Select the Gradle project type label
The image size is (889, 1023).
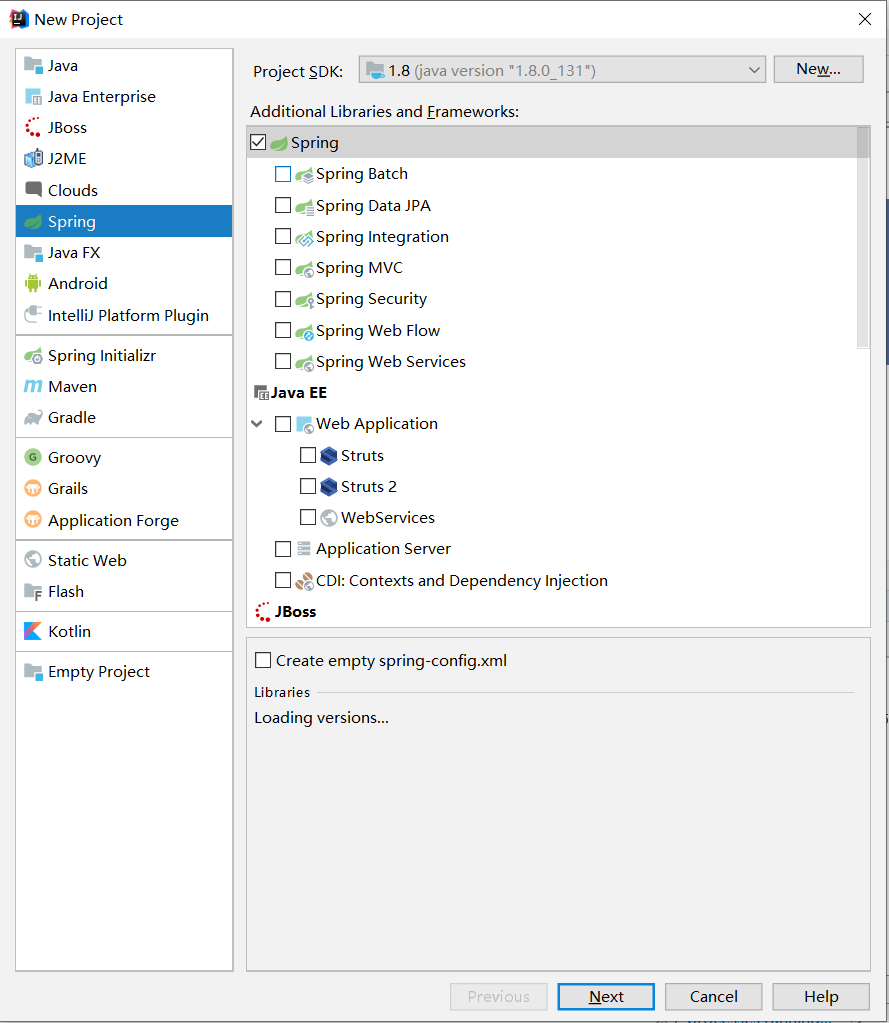(72, 418)
